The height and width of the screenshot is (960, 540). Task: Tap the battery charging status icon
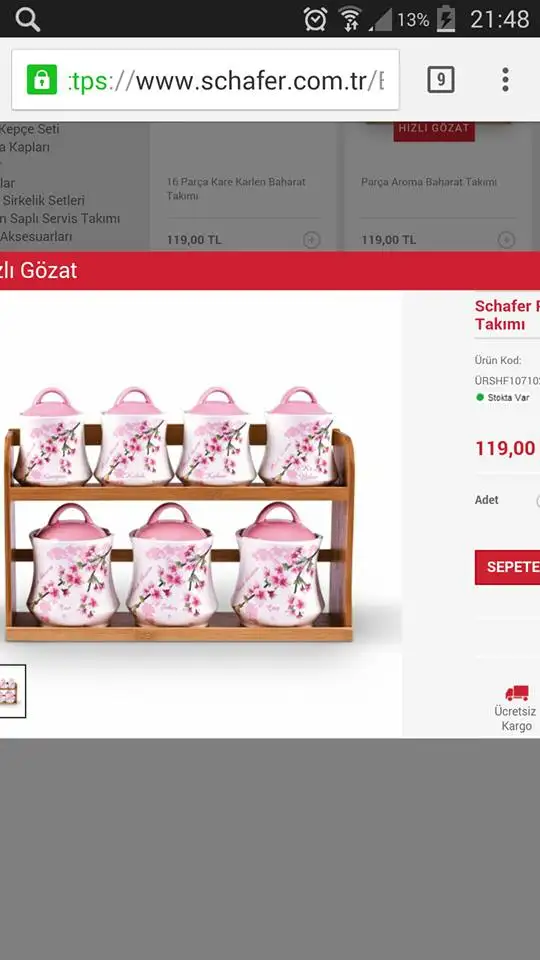pyautogui.click(x=446, y=20)
